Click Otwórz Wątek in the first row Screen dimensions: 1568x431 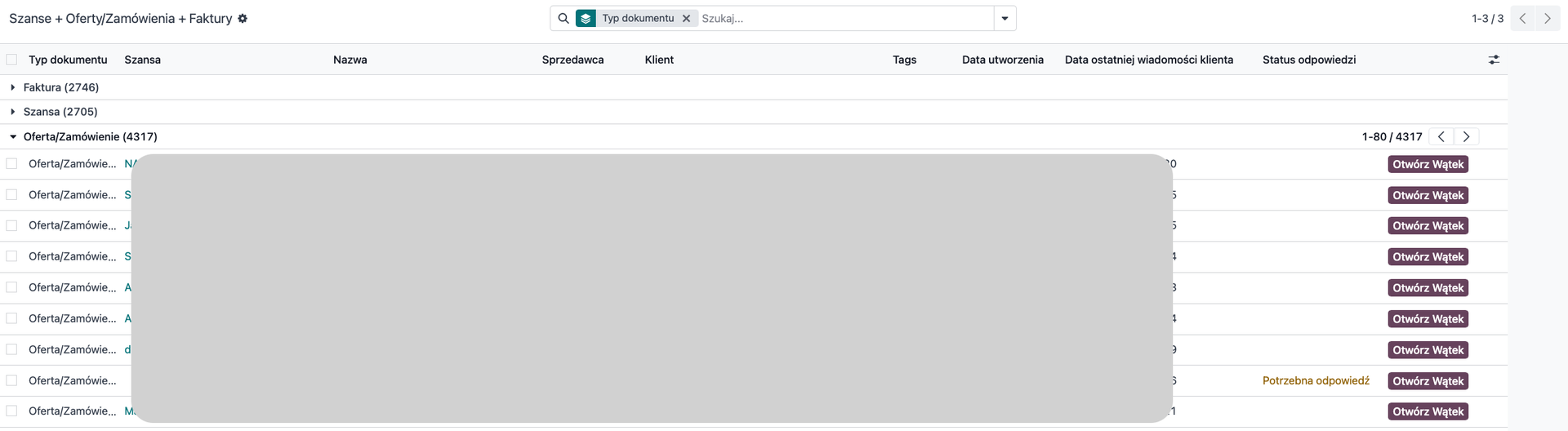[1428, 164]
